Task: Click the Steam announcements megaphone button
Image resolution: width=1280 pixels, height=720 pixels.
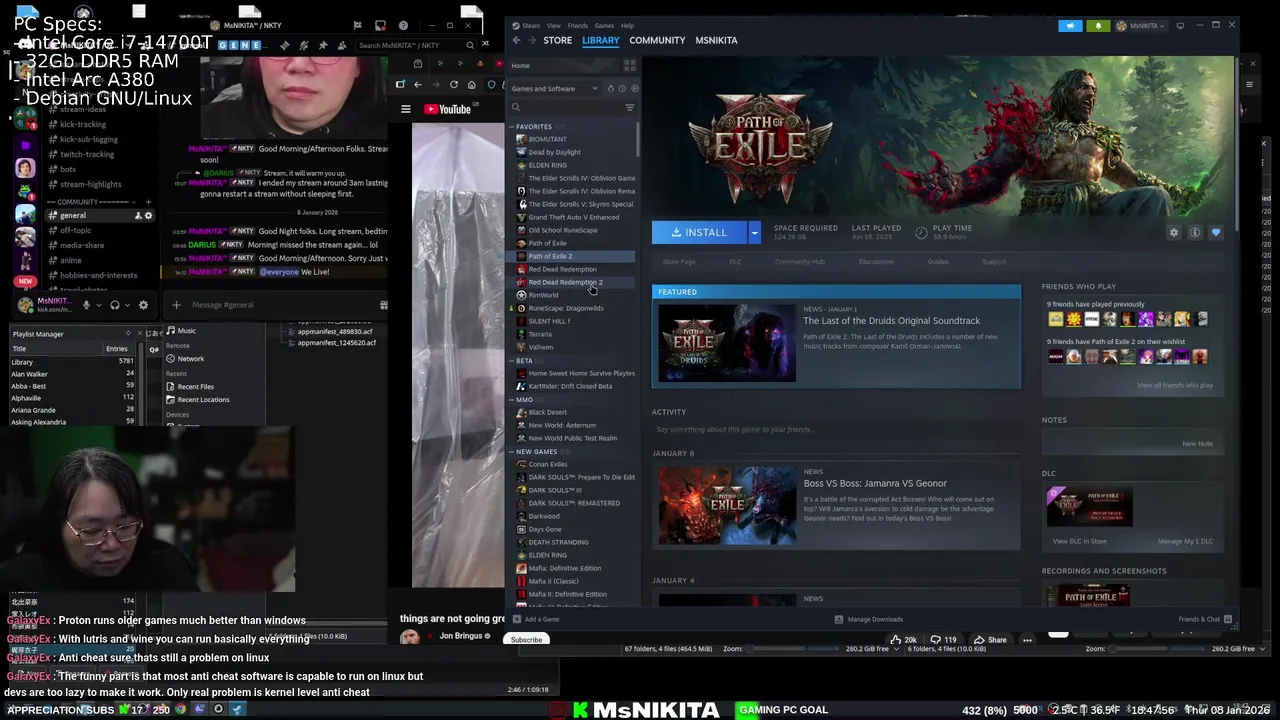Action: [1070, 25]
